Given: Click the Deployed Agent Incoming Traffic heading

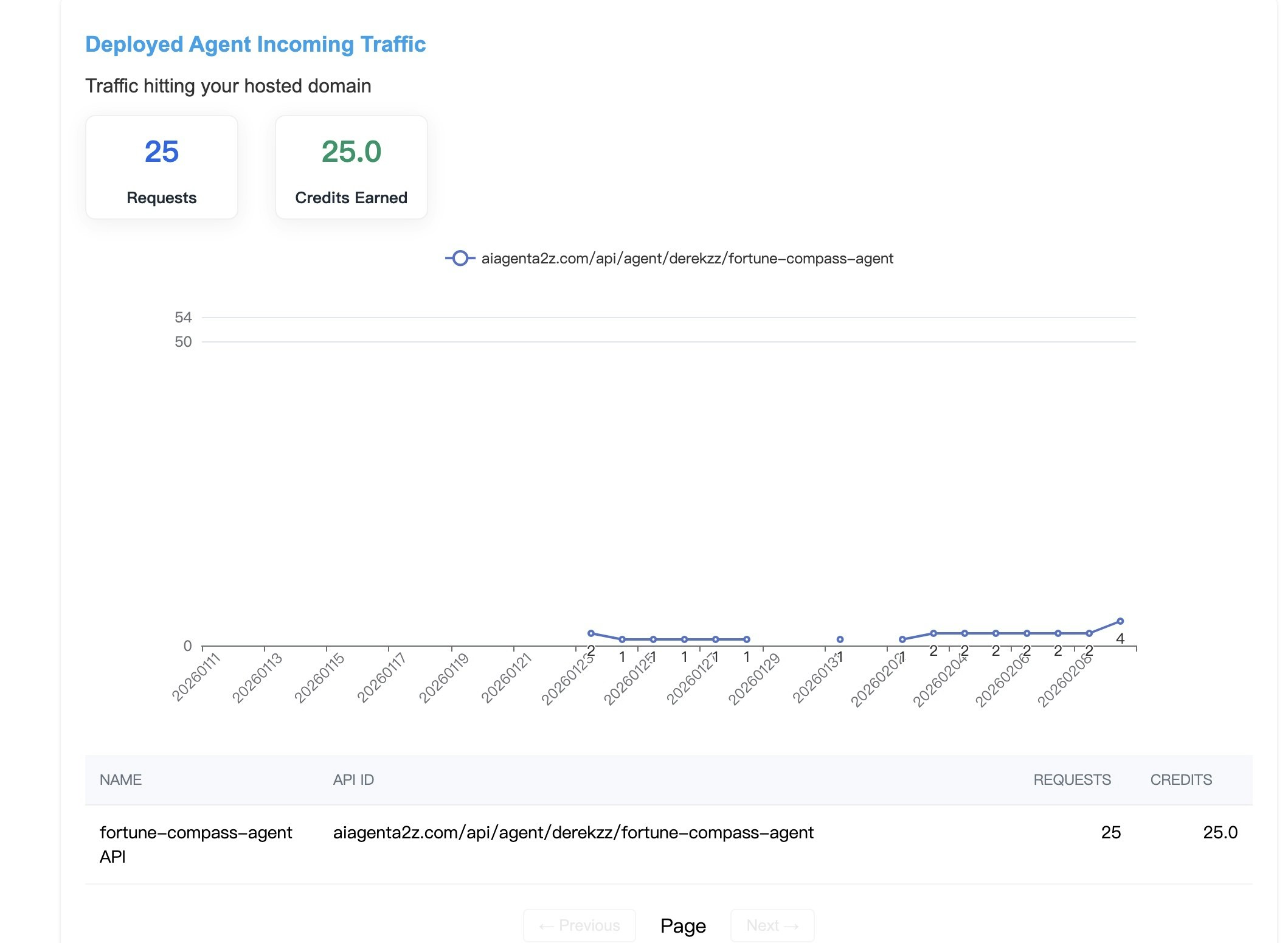Looking at the screenshot, I should click(x=256, y=44).
